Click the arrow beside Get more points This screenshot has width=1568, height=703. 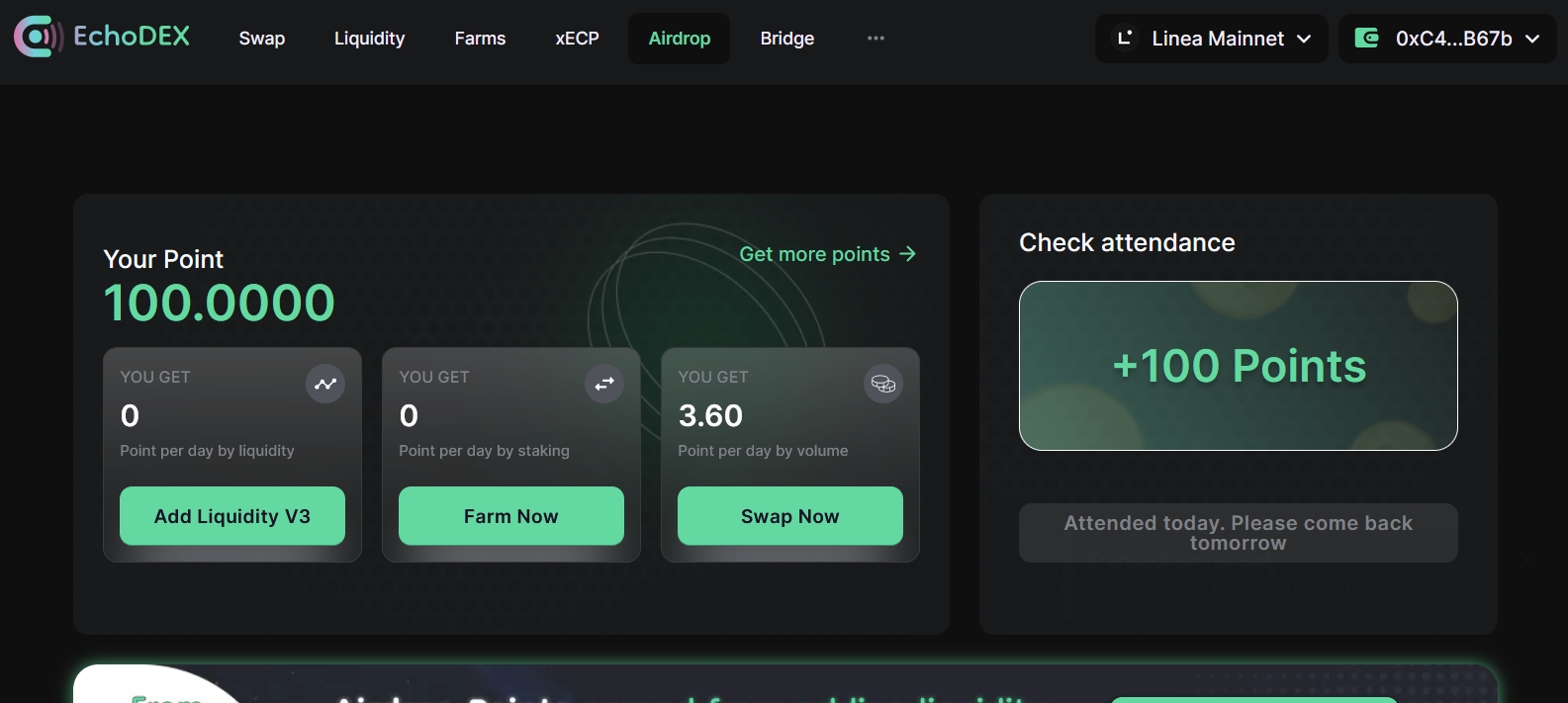coord(907,254)
